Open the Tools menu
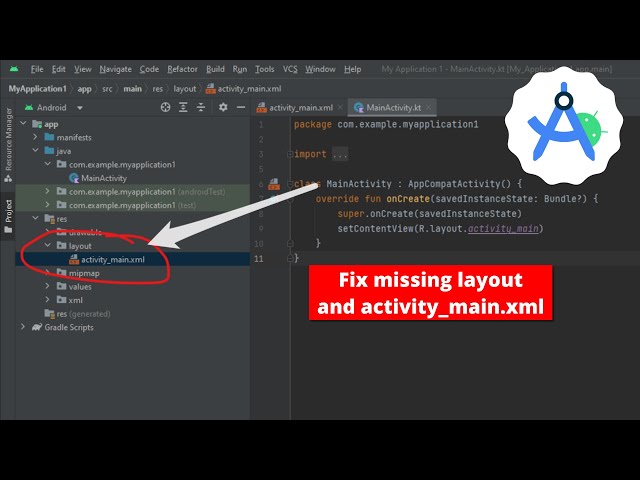 point(264,69)
